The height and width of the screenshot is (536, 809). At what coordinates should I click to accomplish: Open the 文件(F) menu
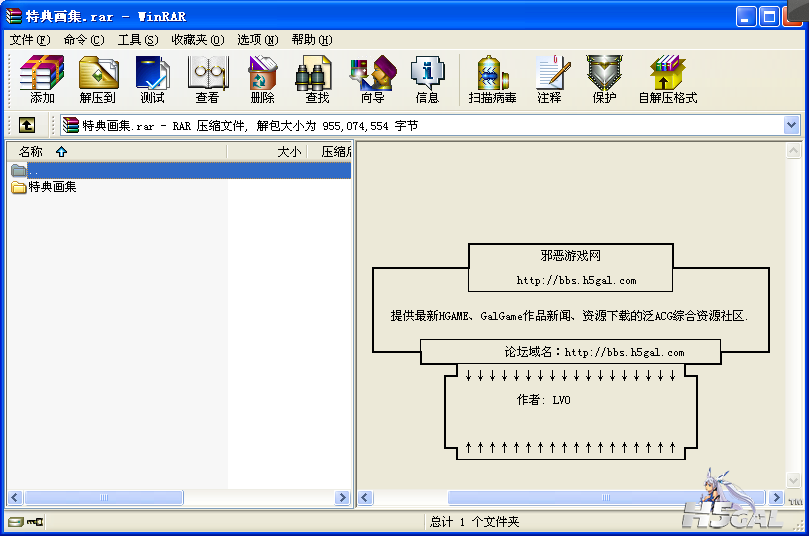click(x=29, y=40)
